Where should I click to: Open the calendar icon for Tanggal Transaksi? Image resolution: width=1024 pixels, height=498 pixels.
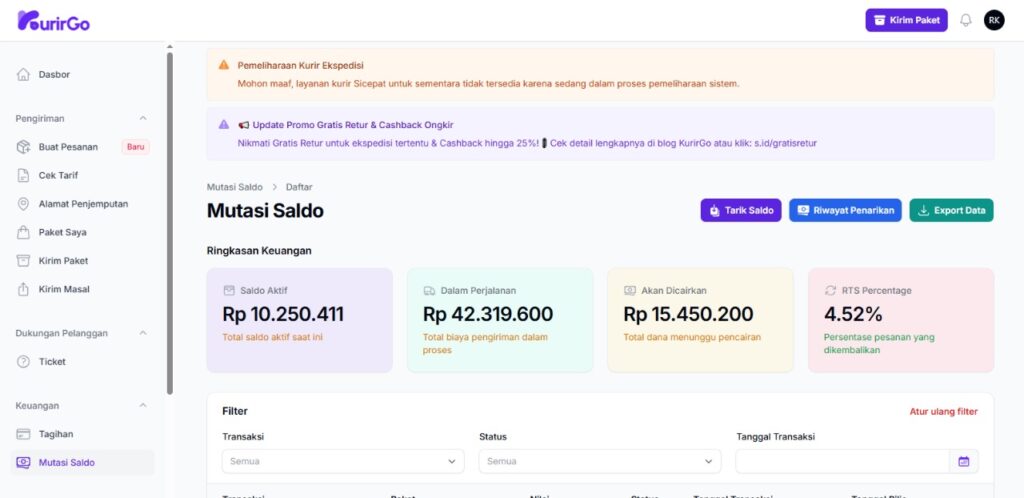point(964,461)
